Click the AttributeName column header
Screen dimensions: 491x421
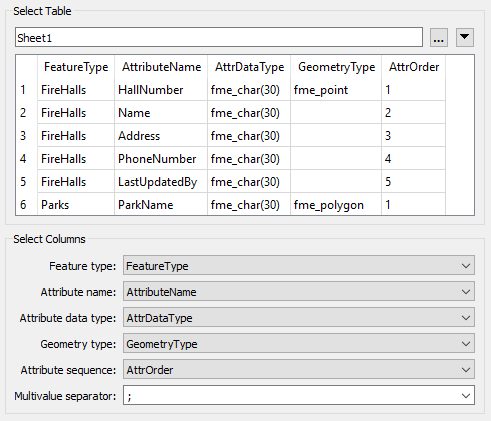161,67
